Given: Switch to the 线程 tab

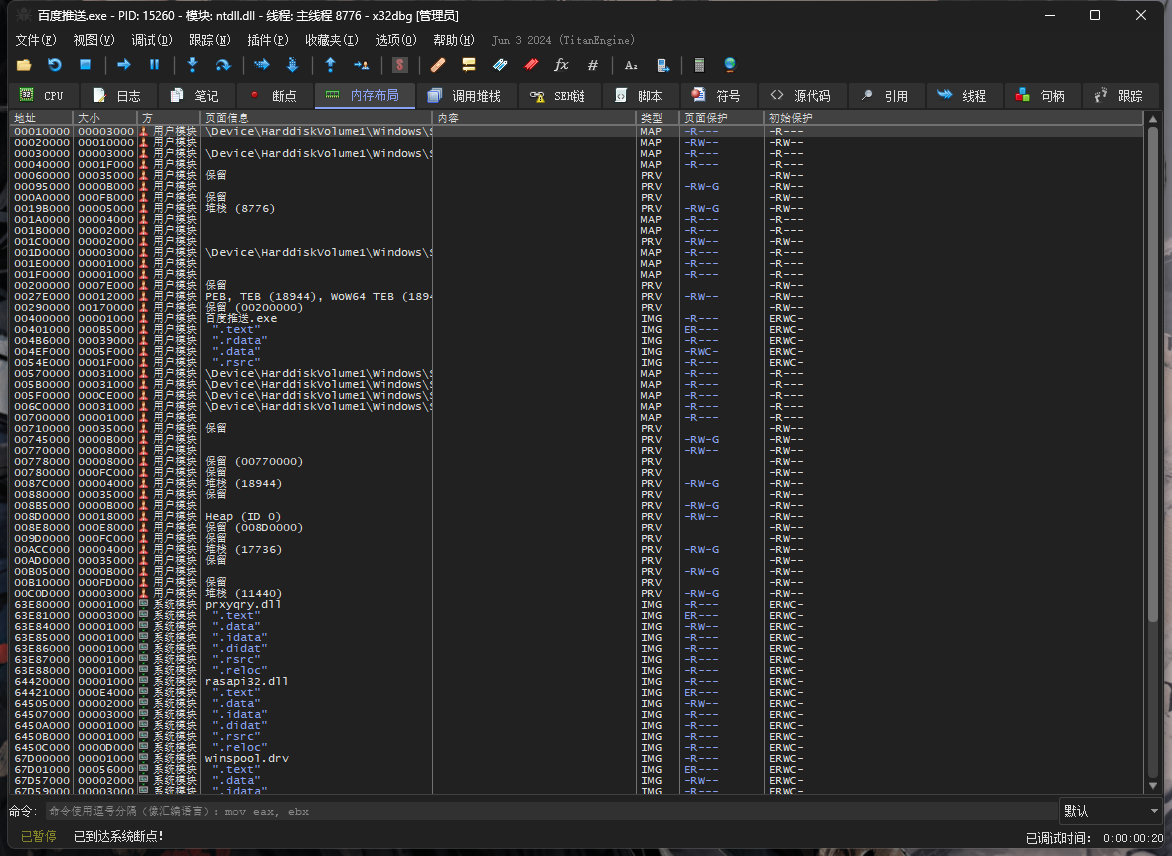Looking at the screenshot, I should click(964, 96).
